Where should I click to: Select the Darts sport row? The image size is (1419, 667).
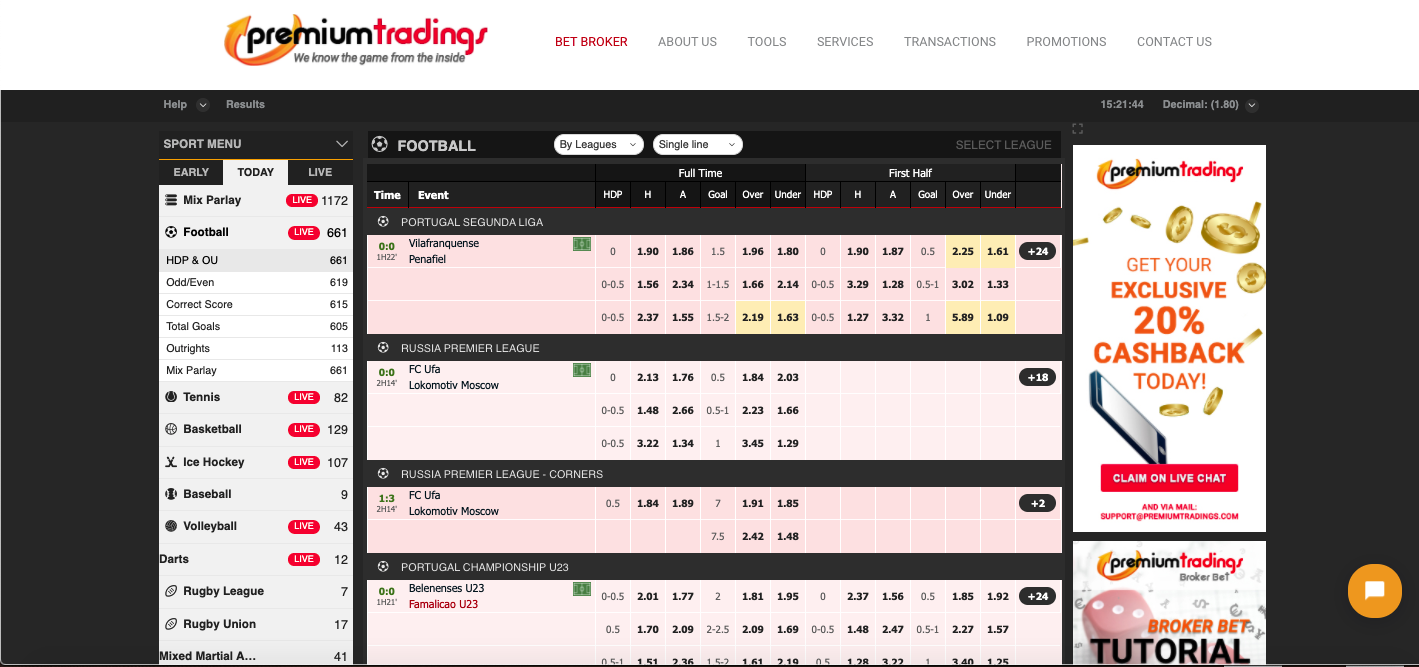256,559
